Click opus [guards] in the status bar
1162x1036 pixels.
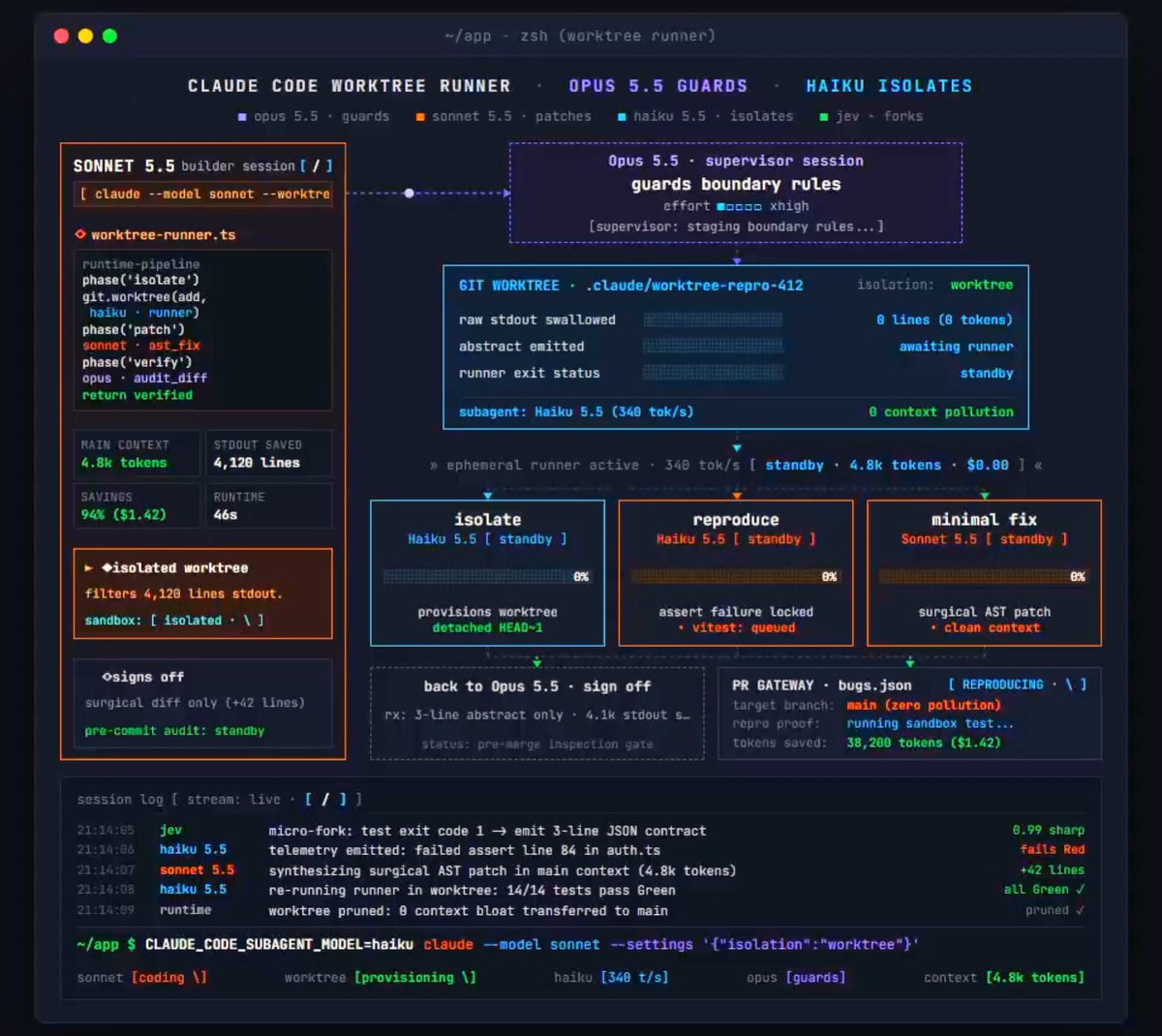(796, 978)
